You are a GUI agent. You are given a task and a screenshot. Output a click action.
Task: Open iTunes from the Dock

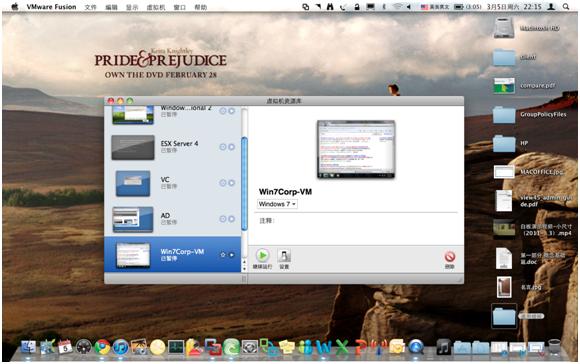[121, 347]
